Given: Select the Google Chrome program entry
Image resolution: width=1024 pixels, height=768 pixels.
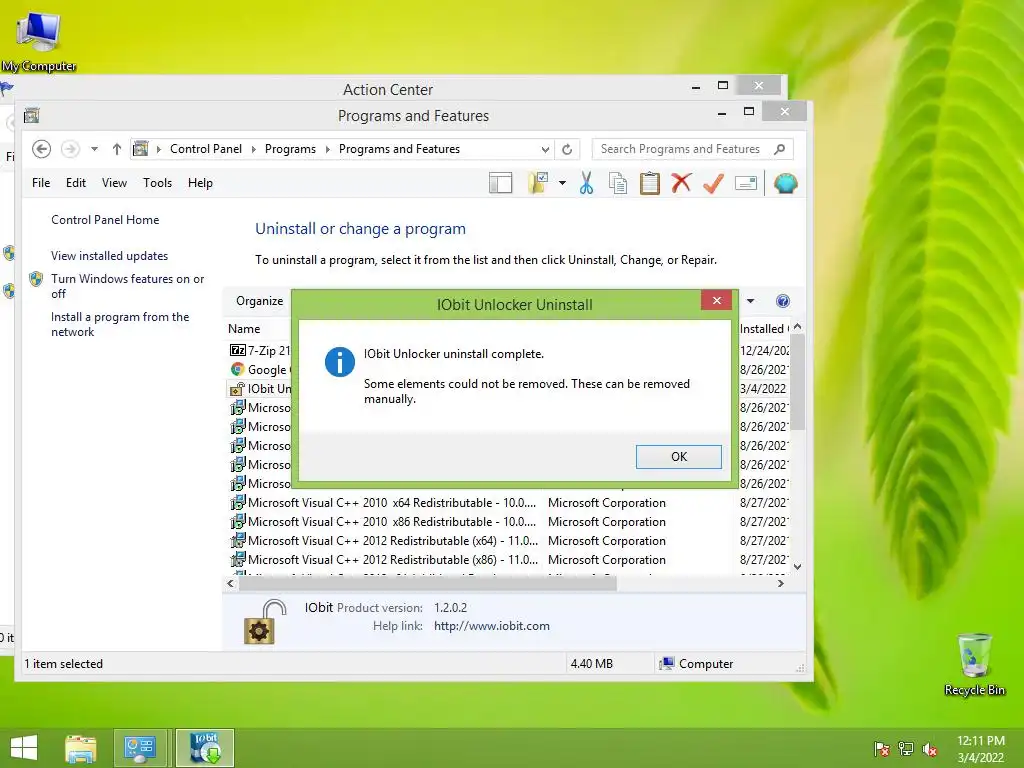Looking at the screenshot, I should click(x=259, y=370).
